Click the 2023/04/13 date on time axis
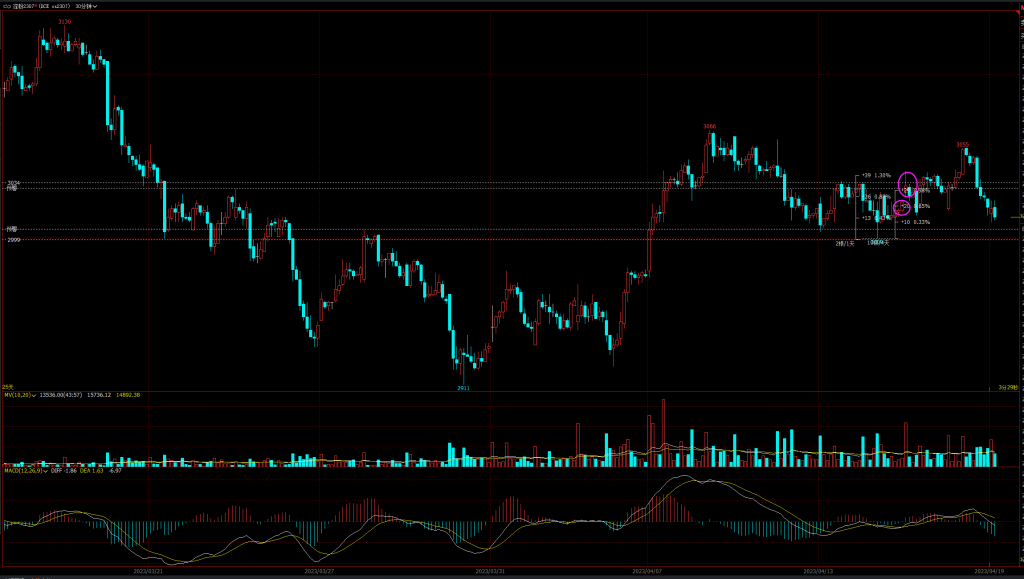1024x579 pixels. click(x=818, y=571)
